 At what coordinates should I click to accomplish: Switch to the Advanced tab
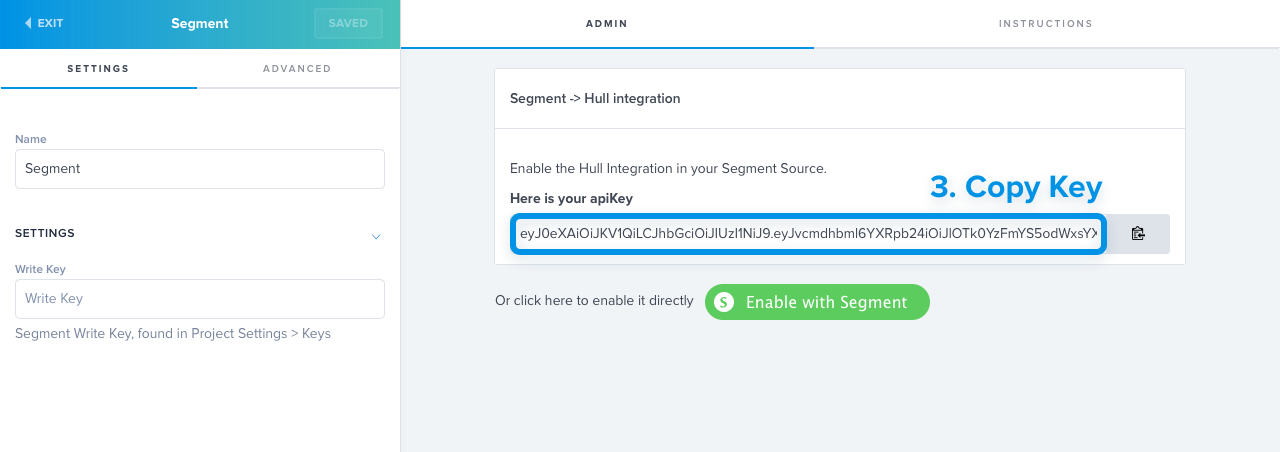point(297,69)
